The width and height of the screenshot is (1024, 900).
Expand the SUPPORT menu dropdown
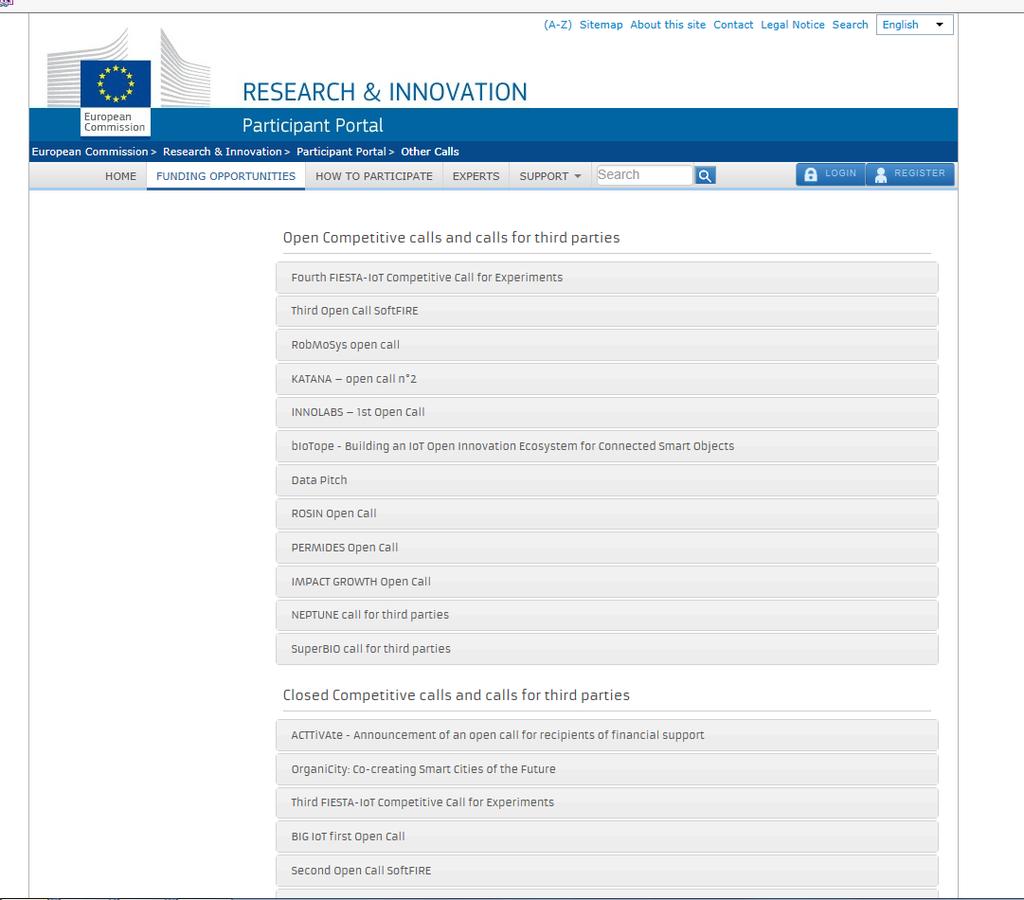point(550,176)
